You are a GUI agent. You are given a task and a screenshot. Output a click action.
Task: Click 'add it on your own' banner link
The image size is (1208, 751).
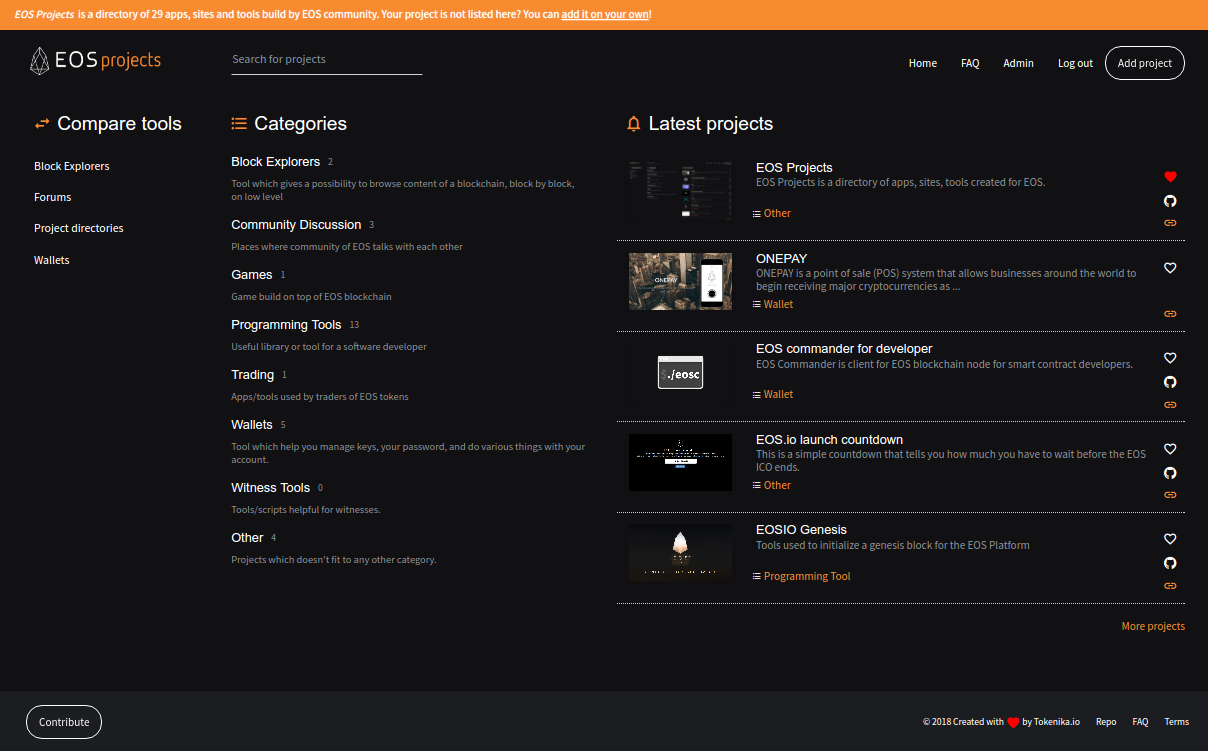605,15
